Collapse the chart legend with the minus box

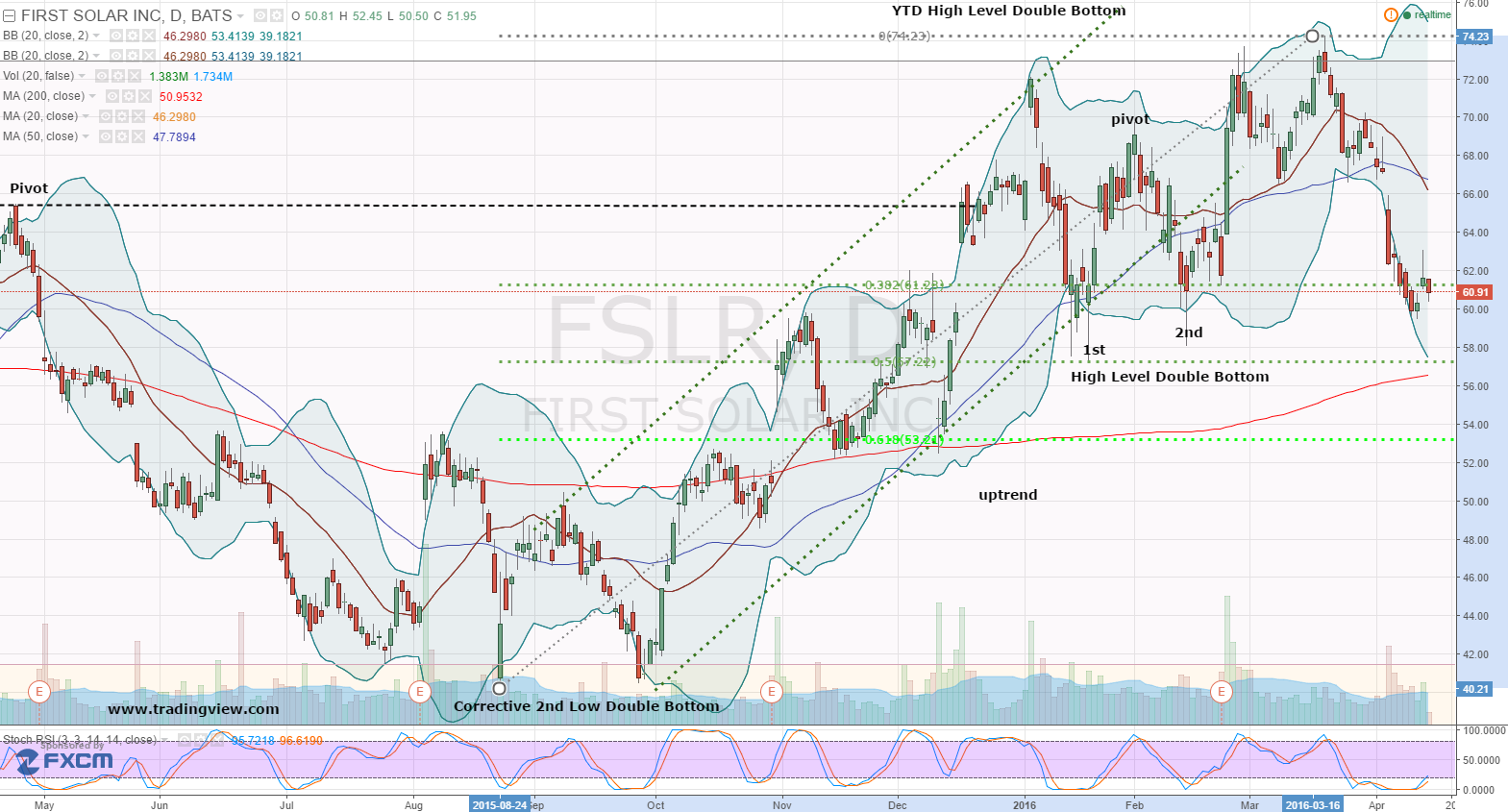coord(10,16)
